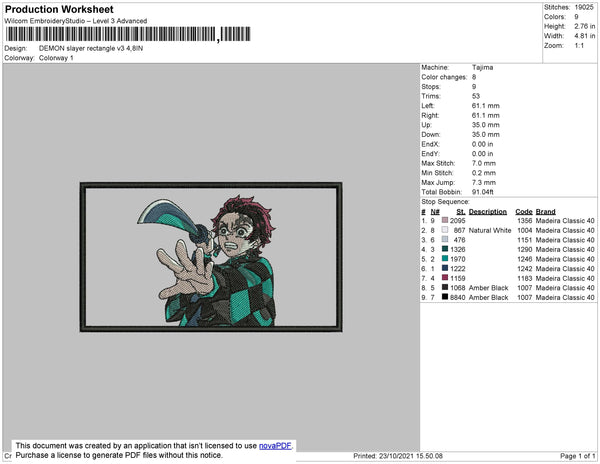
Task: Click the 'Brand' column header
Action: 546,212
